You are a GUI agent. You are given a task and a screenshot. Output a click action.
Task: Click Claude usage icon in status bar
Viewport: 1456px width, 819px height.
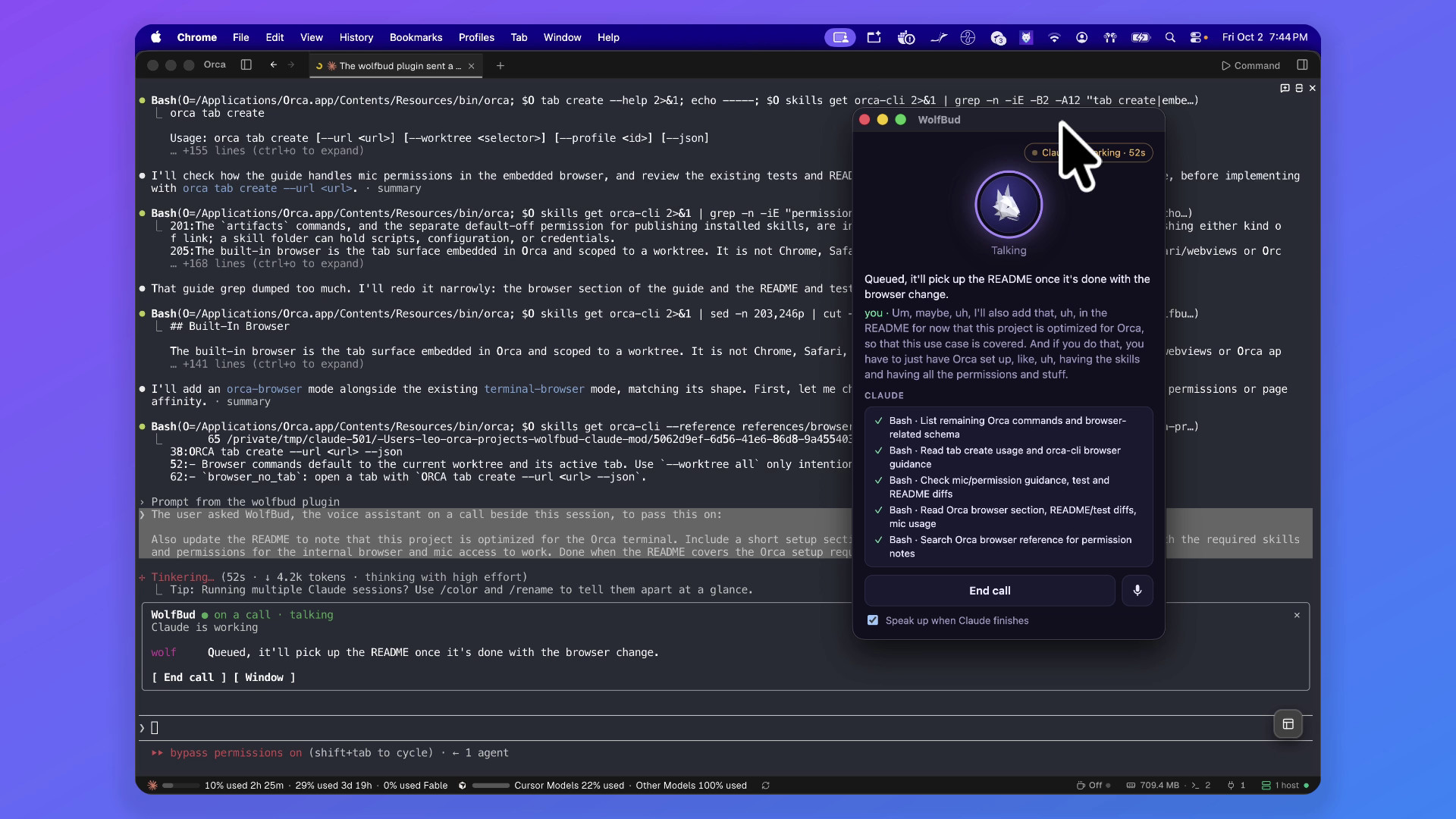[x=152, y=786]
